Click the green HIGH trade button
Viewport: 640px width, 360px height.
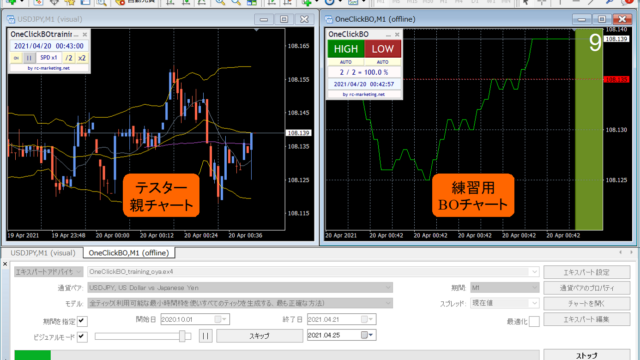[346, 49]
